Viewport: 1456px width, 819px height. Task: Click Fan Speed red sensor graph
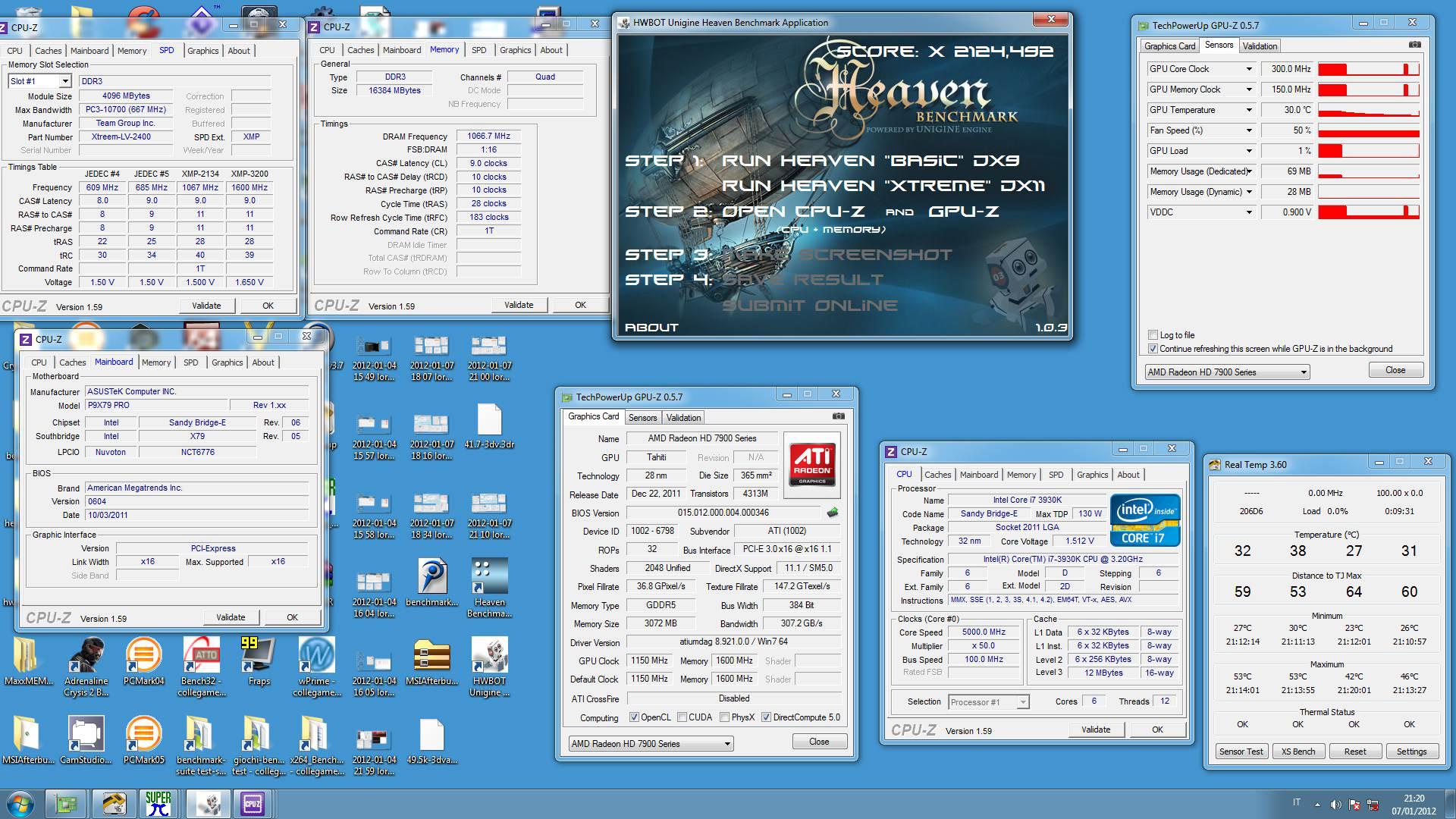click(1368, 130)
